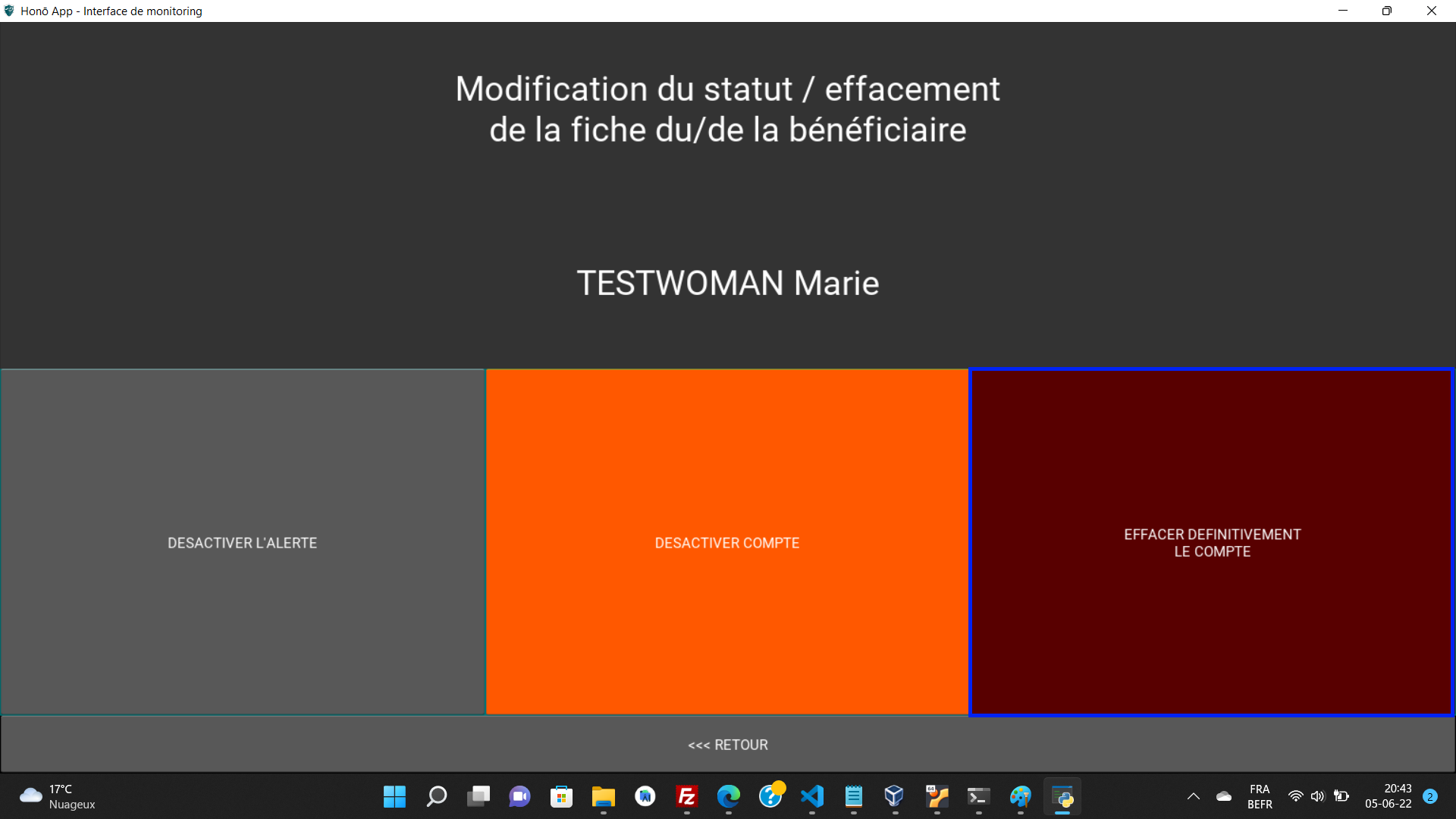Click the Python app taskbar icon
Screen dimensions: 1456x819
point(1062,796)
